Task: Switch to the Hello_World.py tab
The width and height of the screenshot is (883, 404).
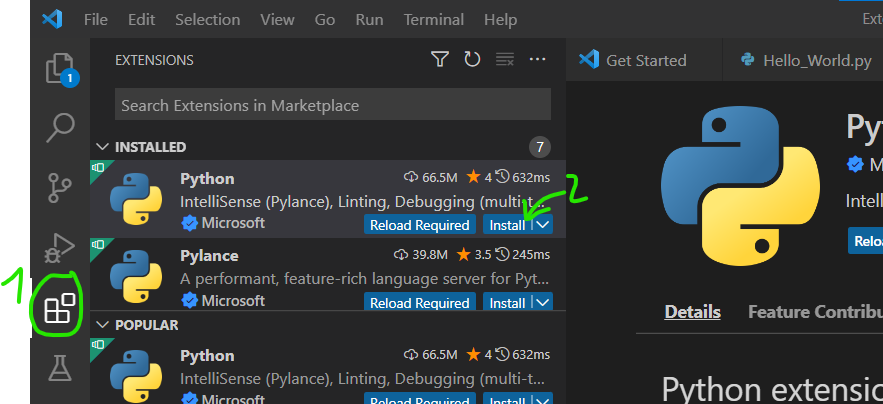Action: (x=805, y=60)
